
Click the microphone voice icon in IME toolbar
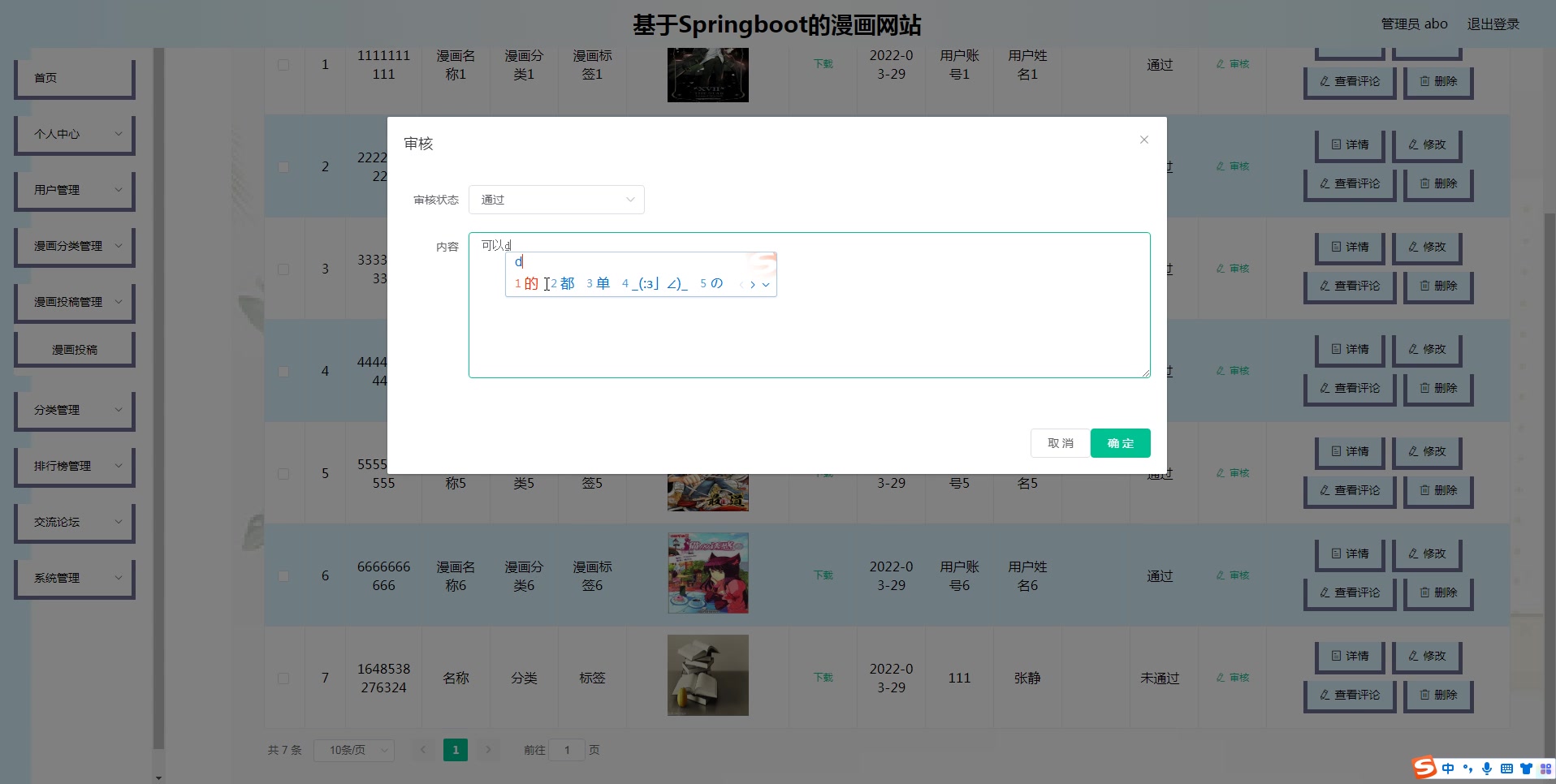[1487, 769]
